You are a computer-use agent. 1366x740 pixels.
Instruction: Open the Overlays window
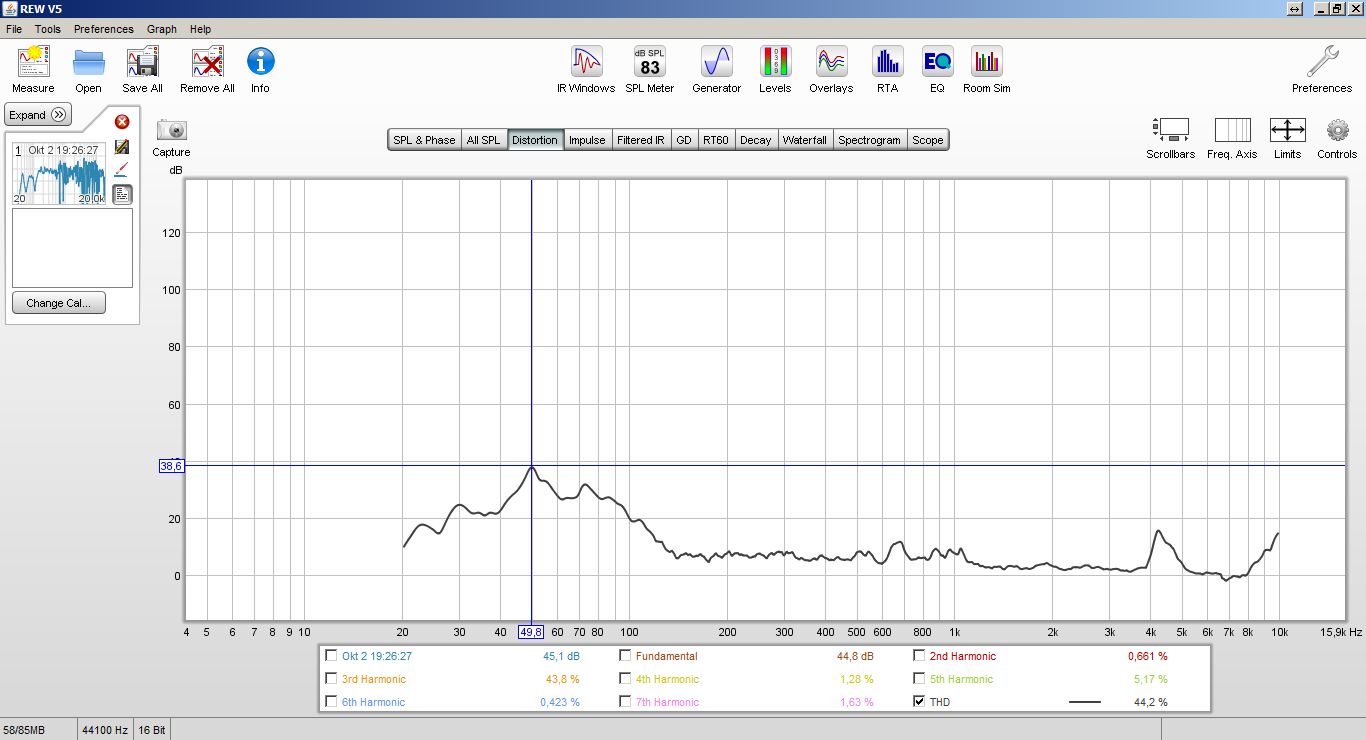[x=831, y=62]
